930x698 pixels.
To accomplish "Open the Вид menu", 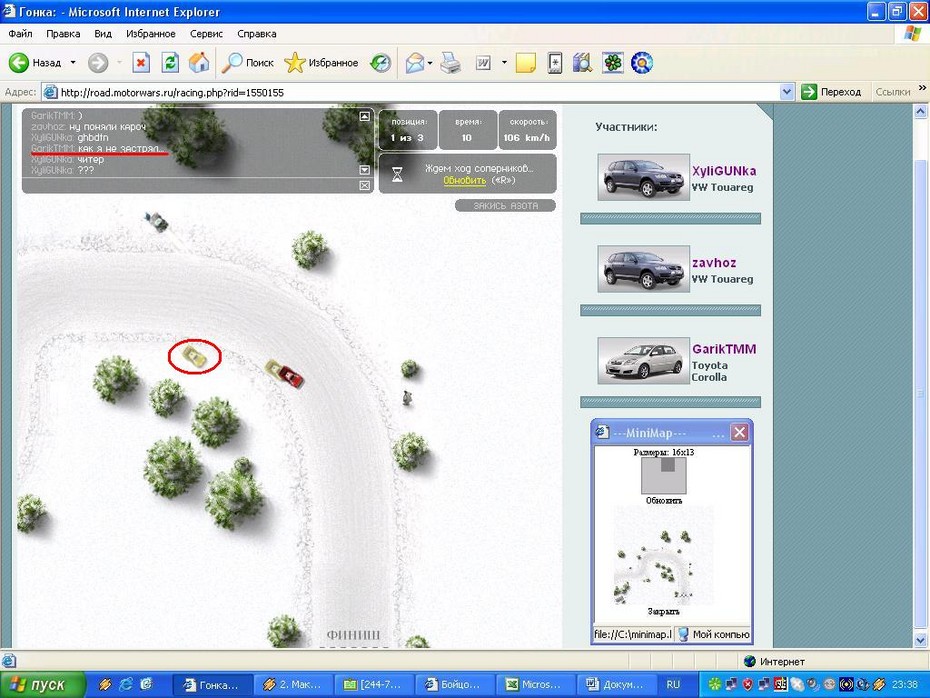I will coord(103,34).
